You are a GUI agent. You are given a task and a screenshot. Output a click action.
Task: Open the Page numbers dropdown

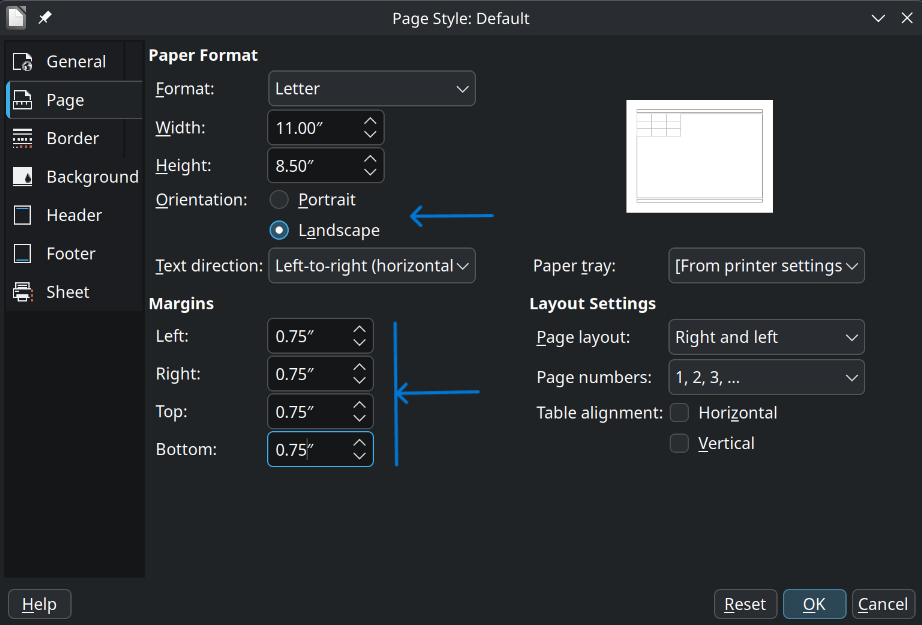pyautogui.click(x=766, y=377)
